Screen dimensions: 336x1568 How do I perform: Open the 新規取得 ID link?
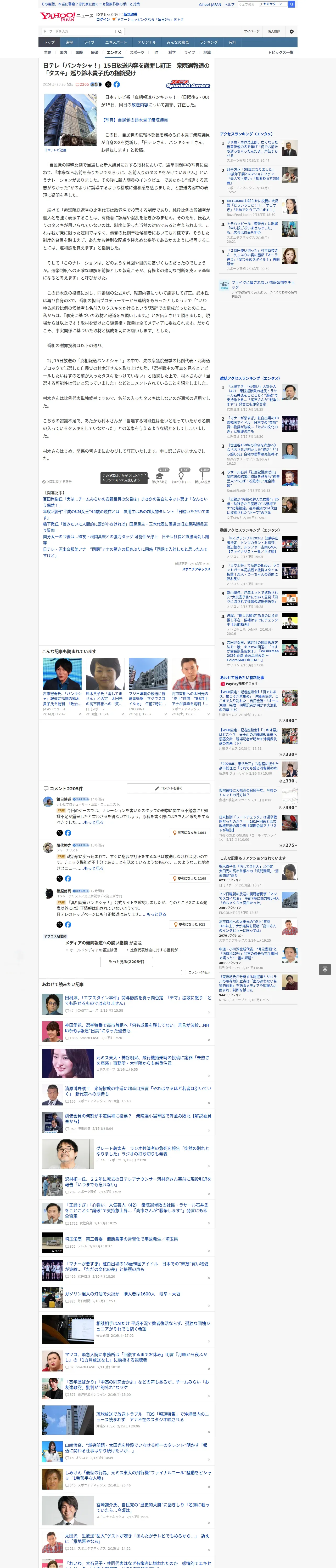coord(131,14)
